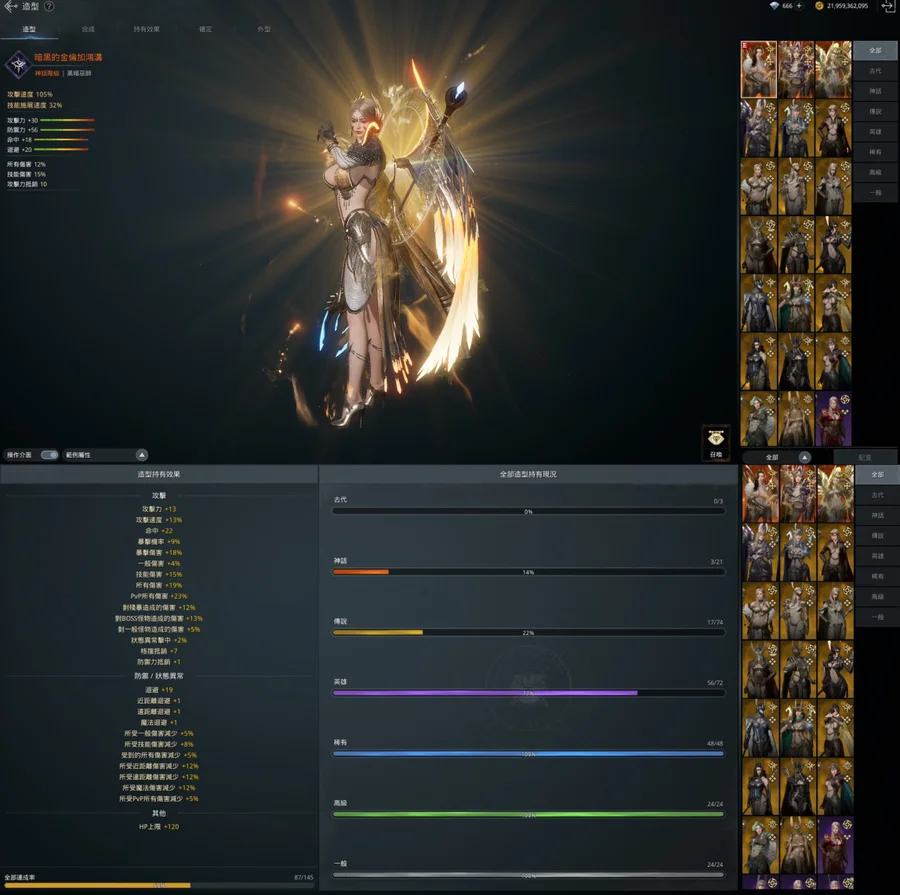Click the 全部達成率 progress bar

(159, 885)
